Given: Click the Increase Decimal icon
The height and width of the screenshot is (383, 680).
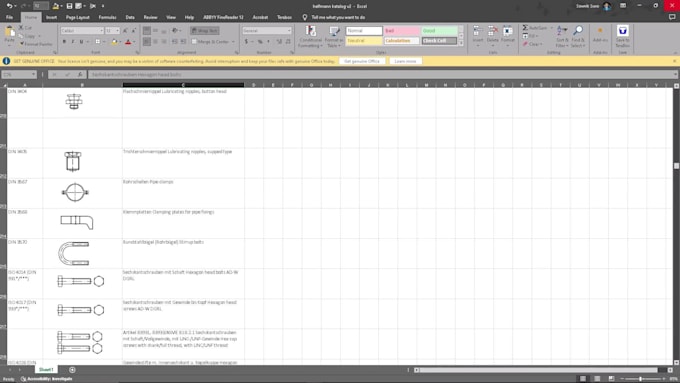Looking at the screenshot, I should point(279,42).
